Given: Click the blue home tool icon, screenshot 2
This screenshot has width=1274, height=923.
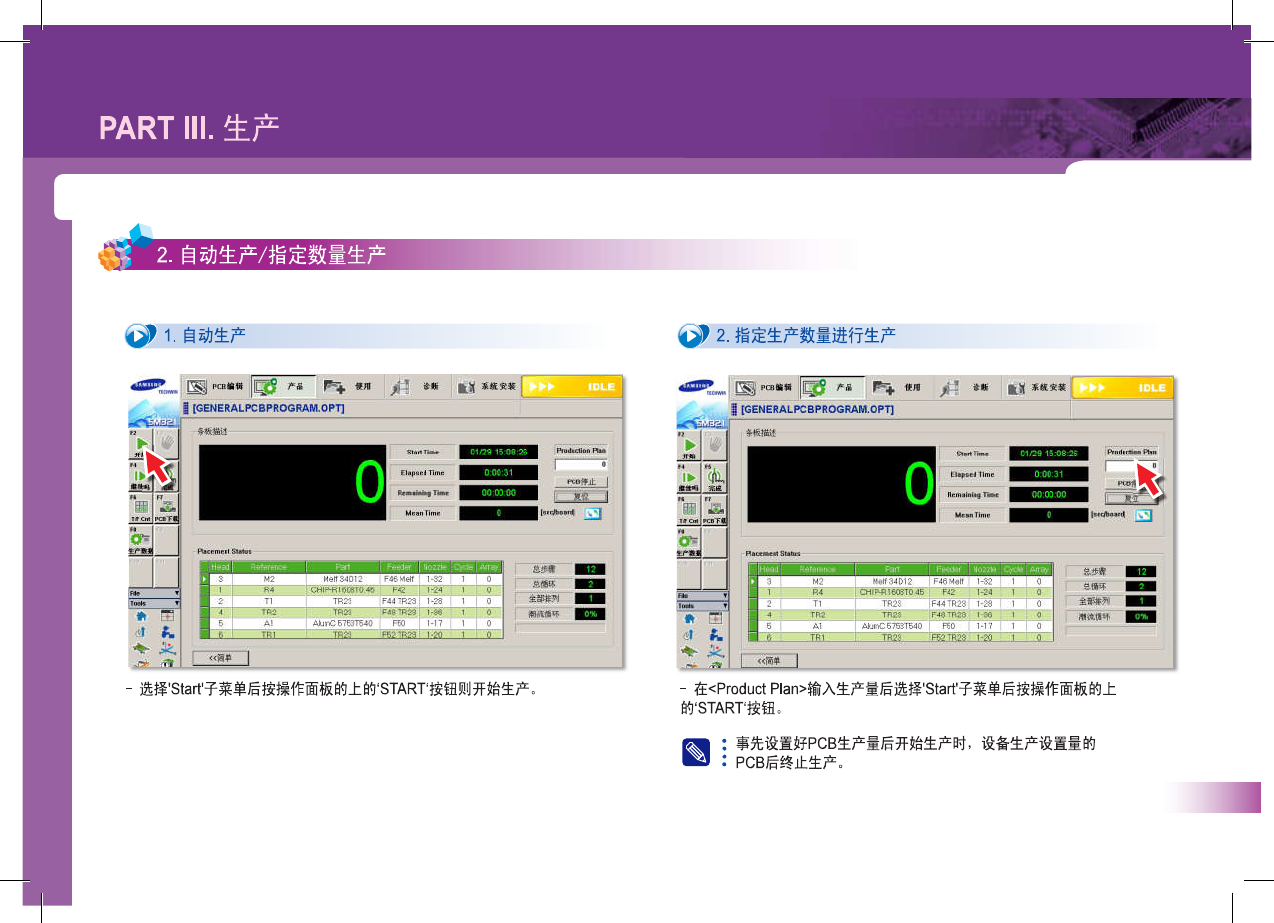Looking at the screenshot, I should click(689, 618).
